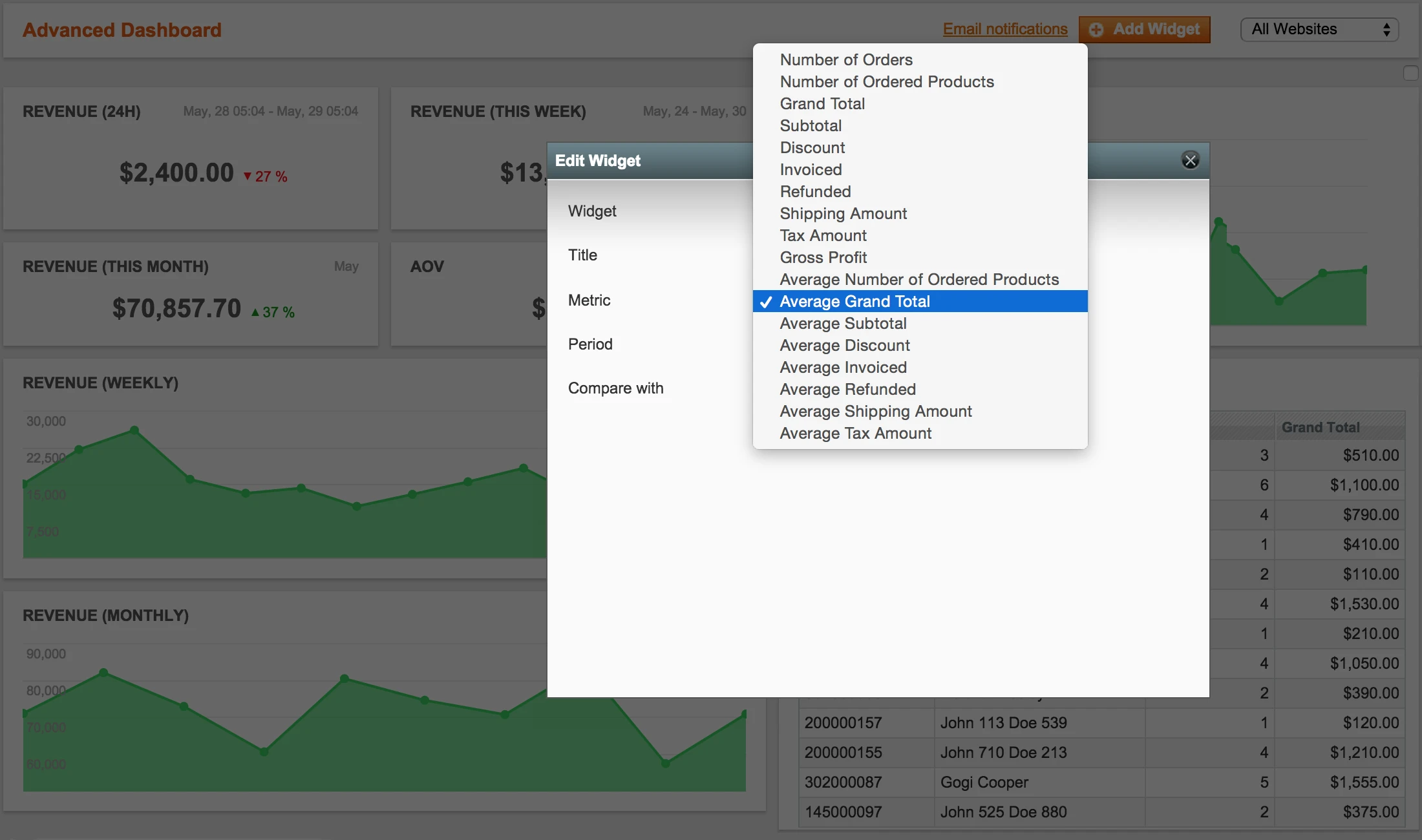Select Number of Orders metric
Screen dimensions: 1422x840
pyautogui.click(x=845, y=59)
